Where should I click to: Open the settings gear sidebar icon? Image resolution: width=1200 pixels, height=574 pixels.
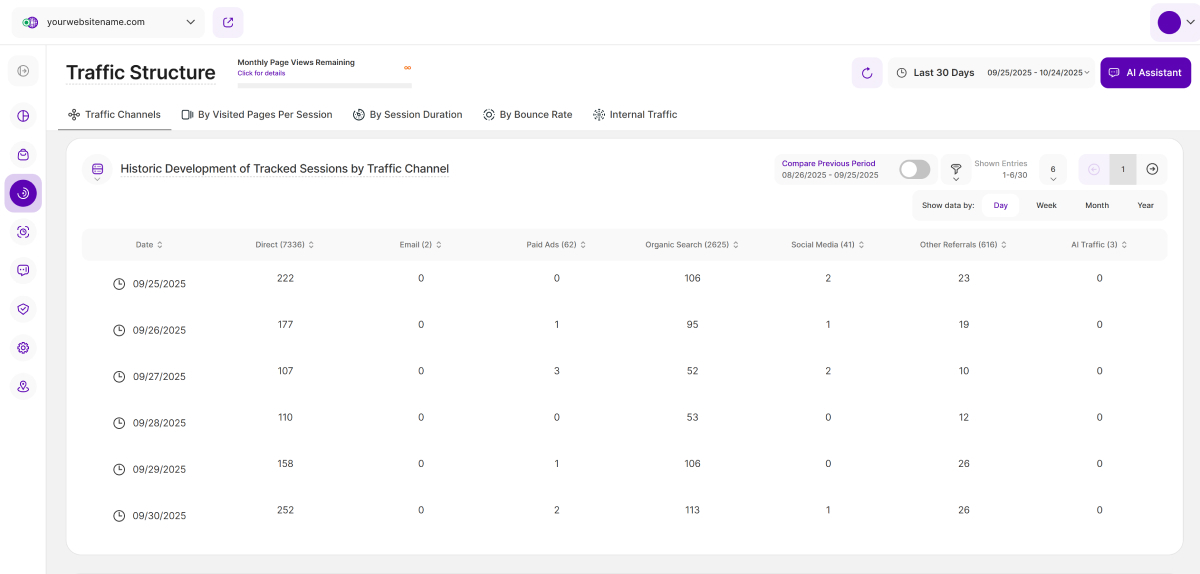click(23, 348)
